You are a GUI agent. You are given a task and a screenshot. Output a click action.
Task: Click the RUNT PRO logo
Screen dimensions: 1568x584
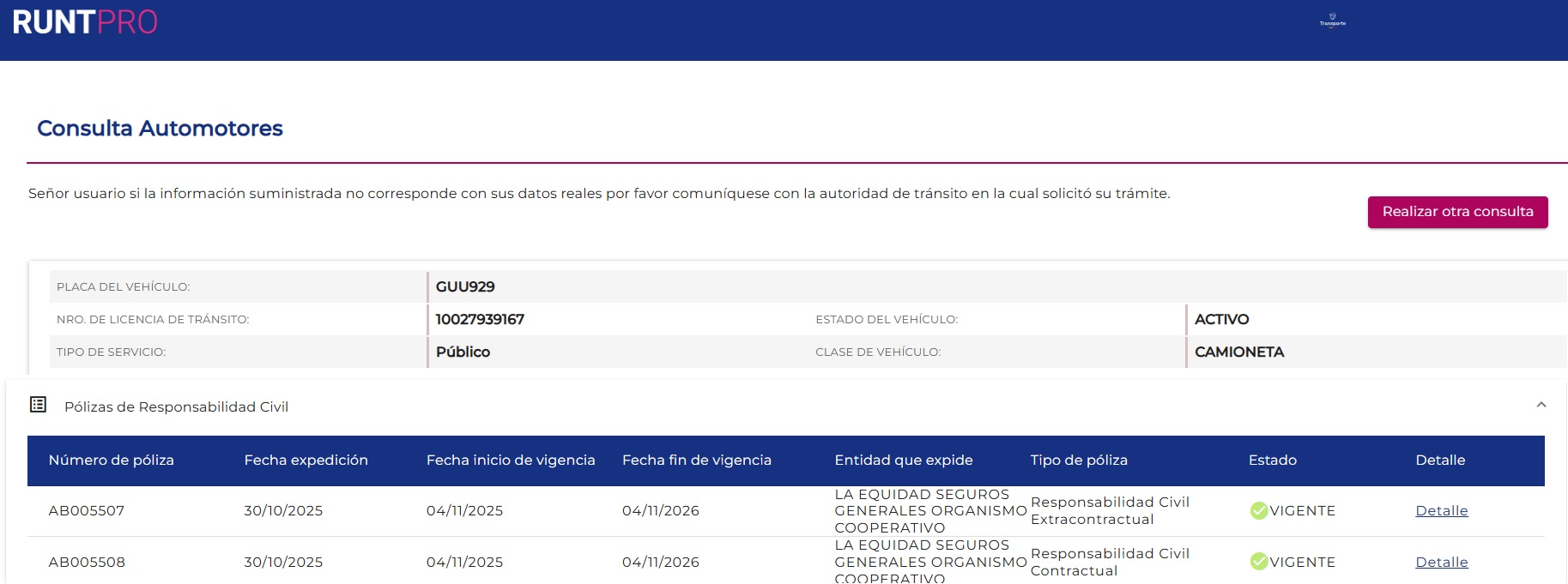[x=85, y=22]
